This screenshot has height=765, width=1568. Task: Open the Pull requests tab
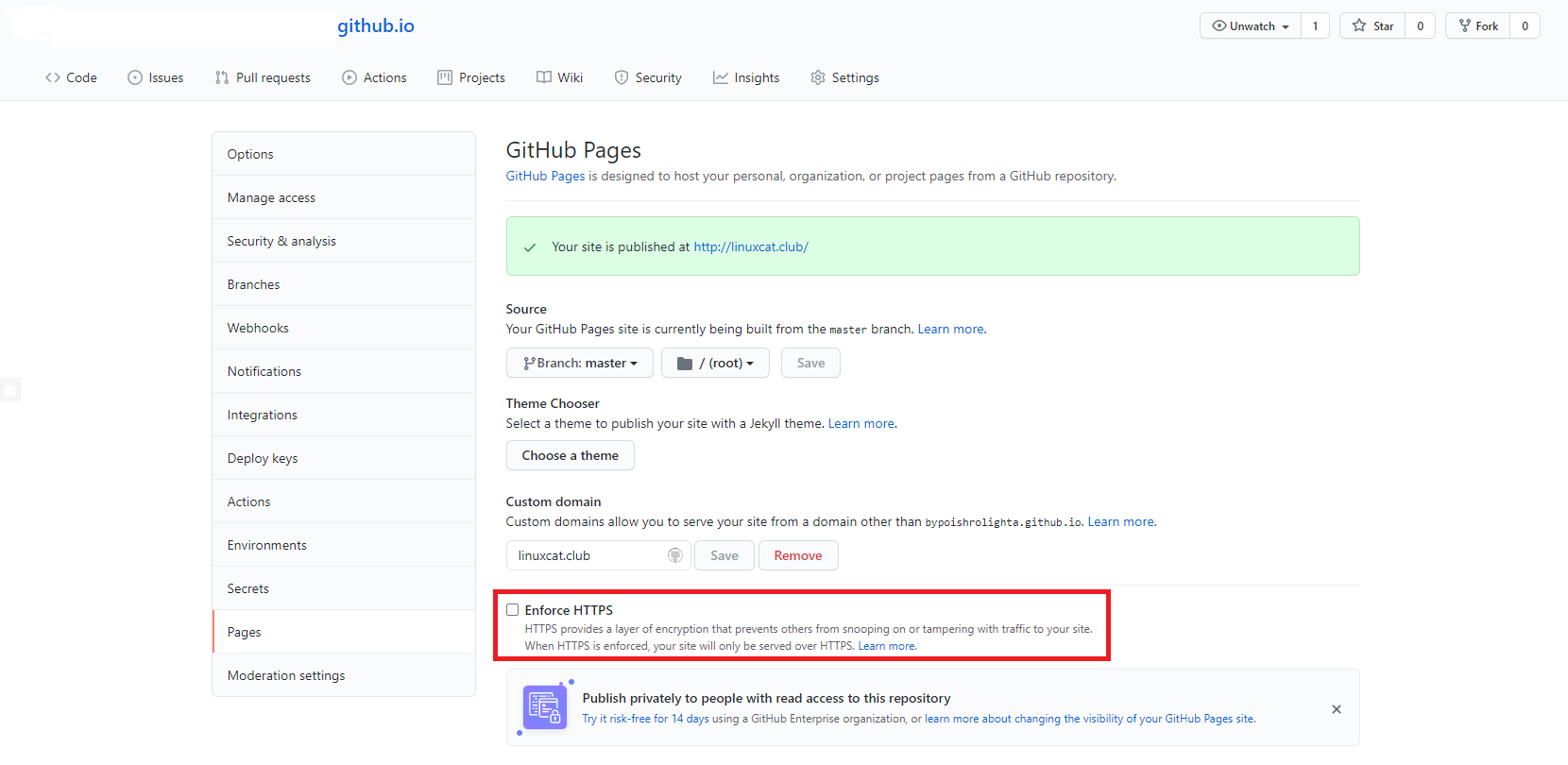point(263,77)
